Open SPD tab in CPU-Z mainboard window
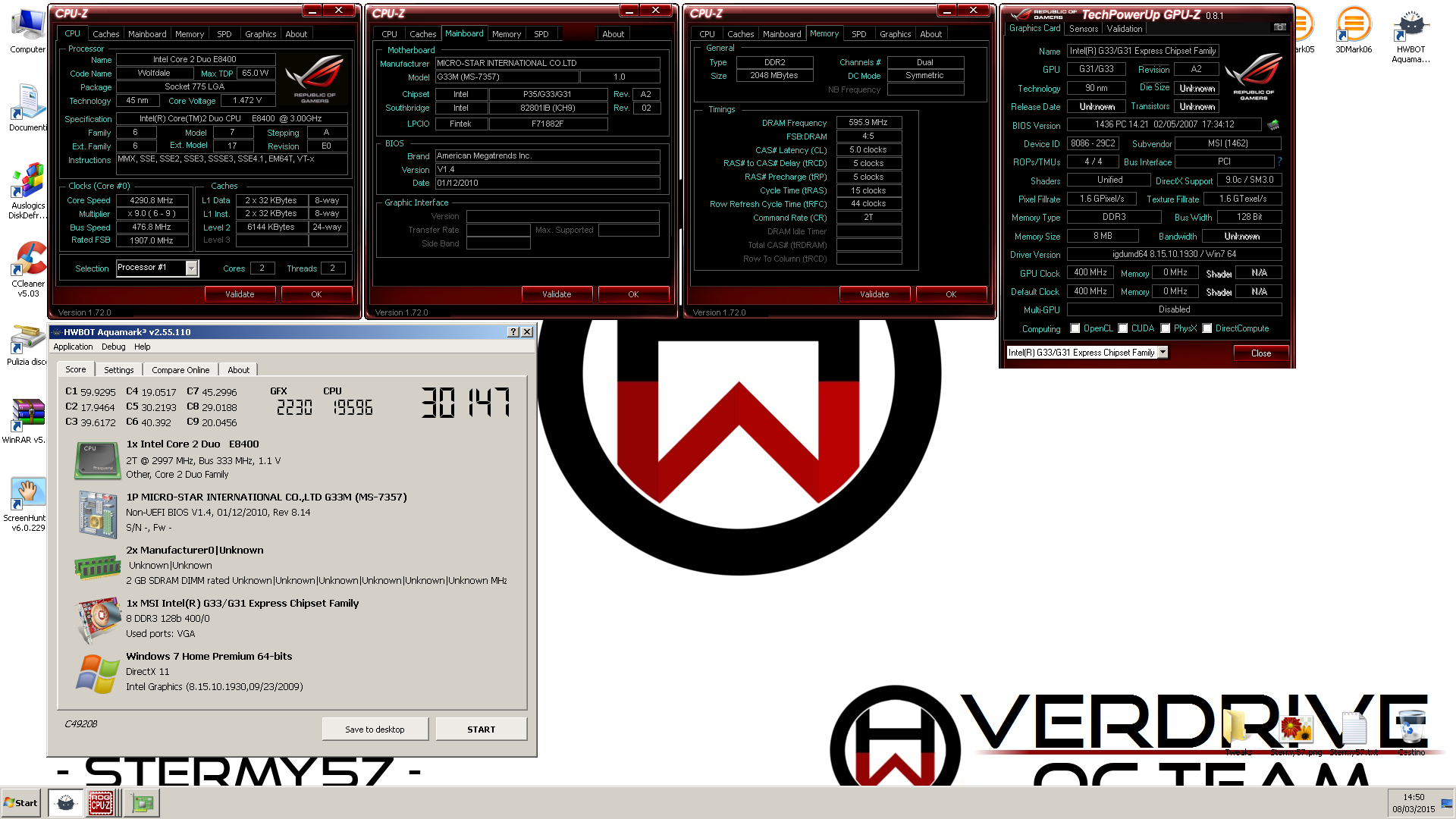This screenshot has height=819, width=1456. (541, 34)
